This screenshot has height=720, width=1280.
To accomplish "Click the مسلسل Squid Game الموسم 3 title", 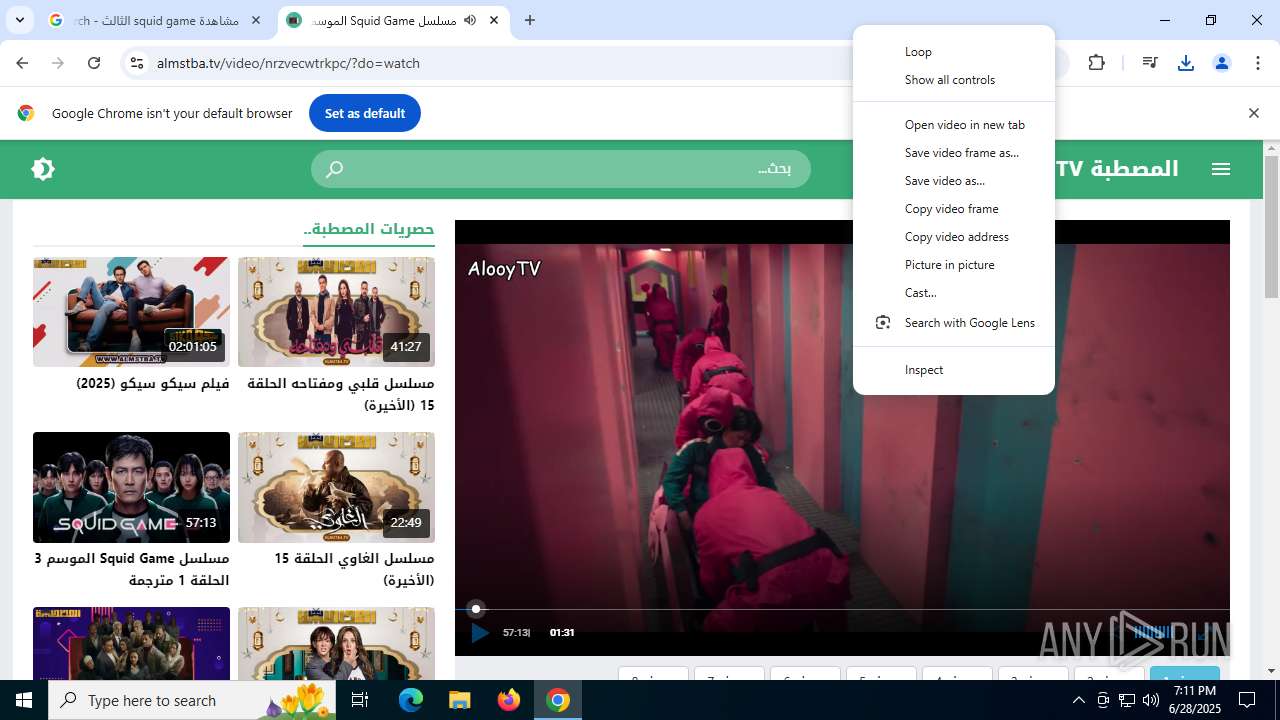I will [132, 569].
